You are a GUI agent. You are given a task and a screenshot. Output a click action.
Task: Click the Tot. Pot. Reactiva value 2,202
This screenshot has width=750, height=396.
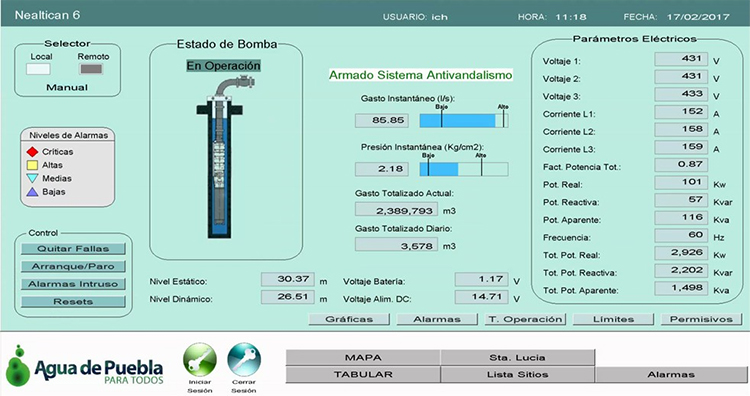pos(681,271)
